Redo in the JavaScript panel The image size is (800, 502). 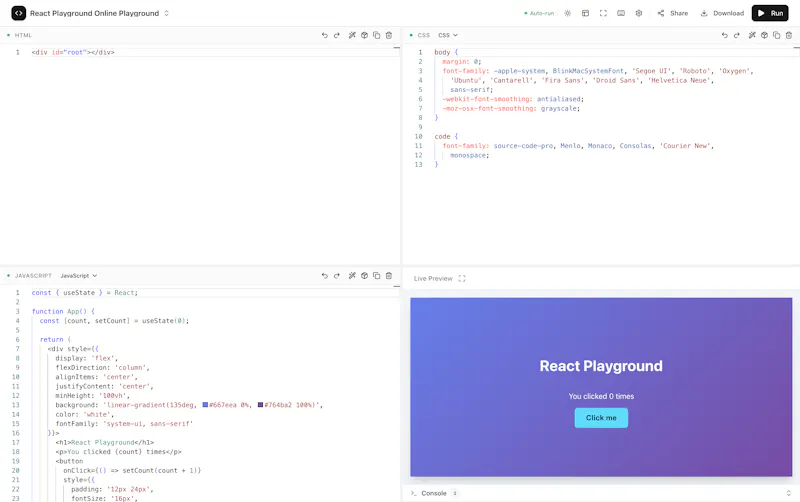pos(337,275)
